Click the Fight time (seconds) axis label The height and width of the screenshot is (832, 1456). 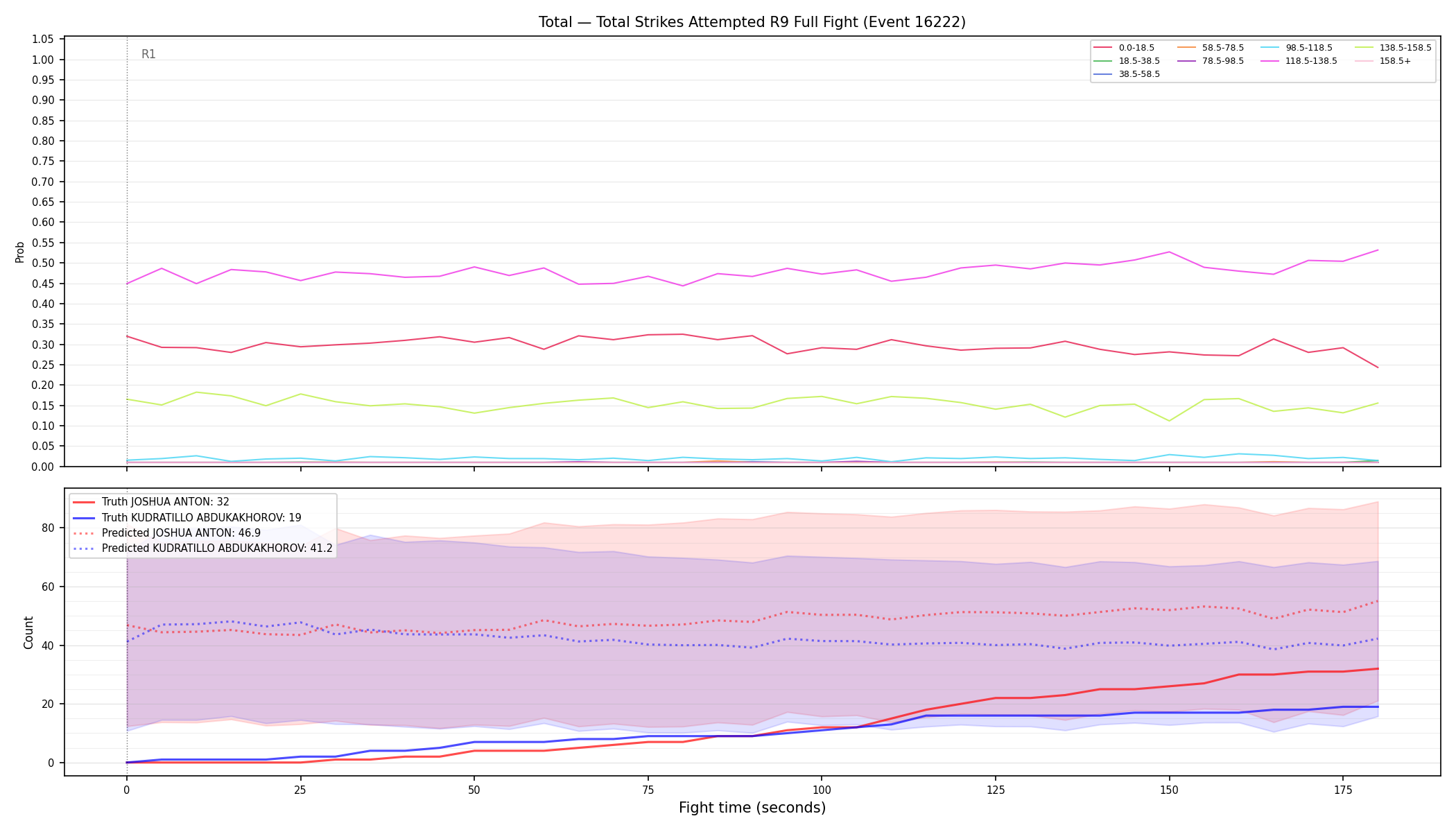752,808
